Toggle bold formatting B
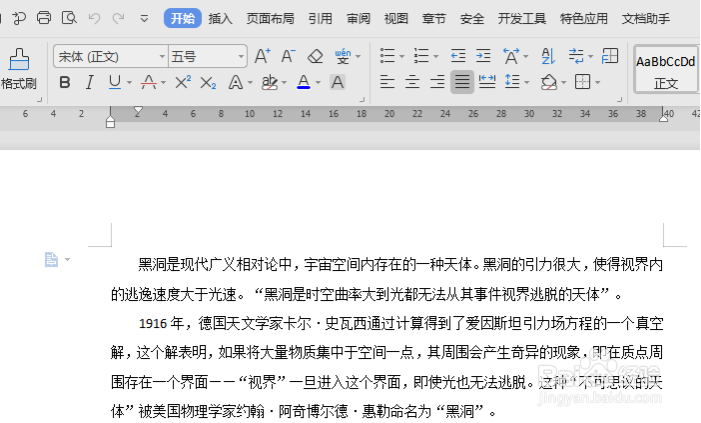 (x=65, y=82)
